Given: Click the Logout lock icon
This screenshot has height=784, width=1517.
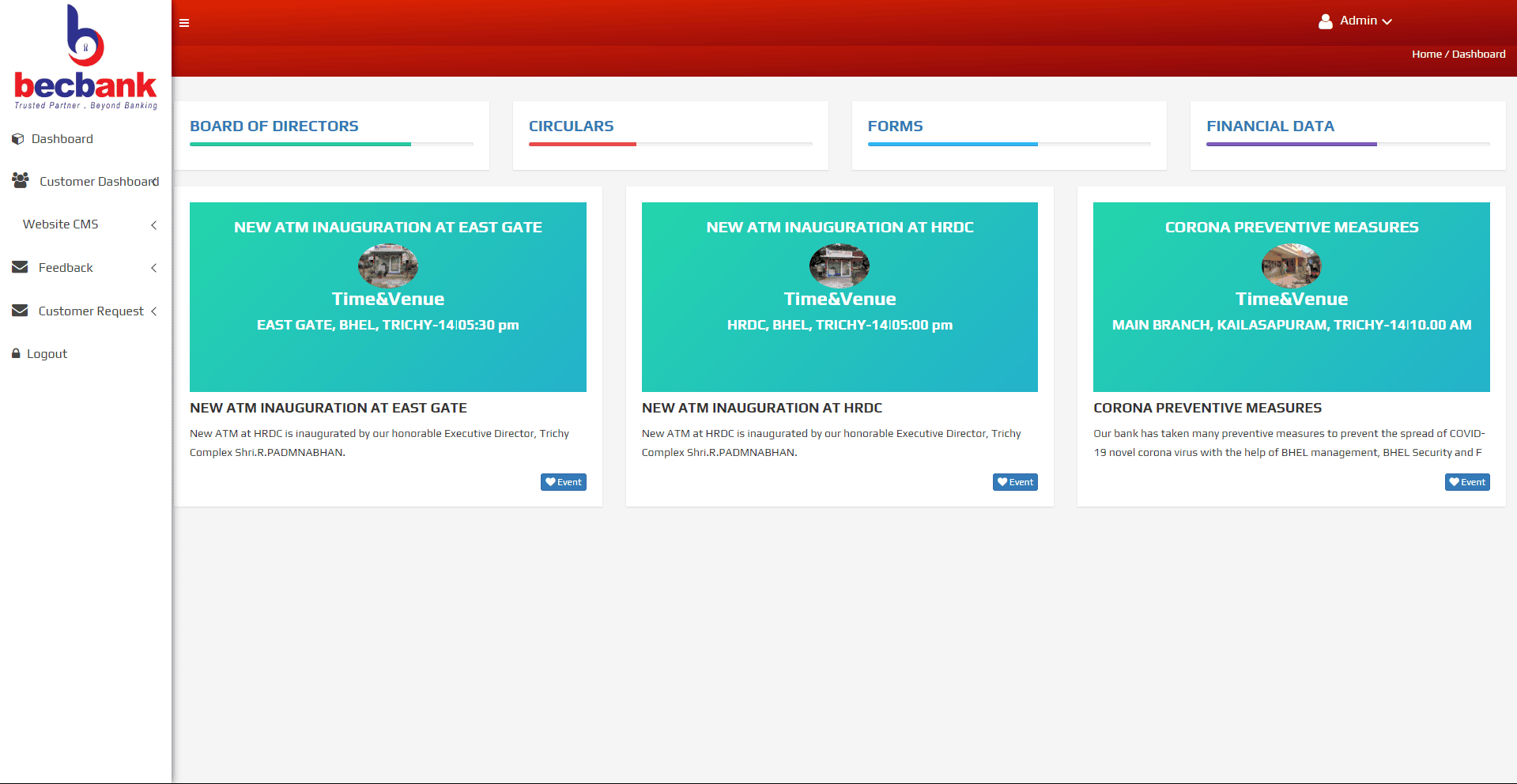Looking at the screenshot, I should [16, 353].
